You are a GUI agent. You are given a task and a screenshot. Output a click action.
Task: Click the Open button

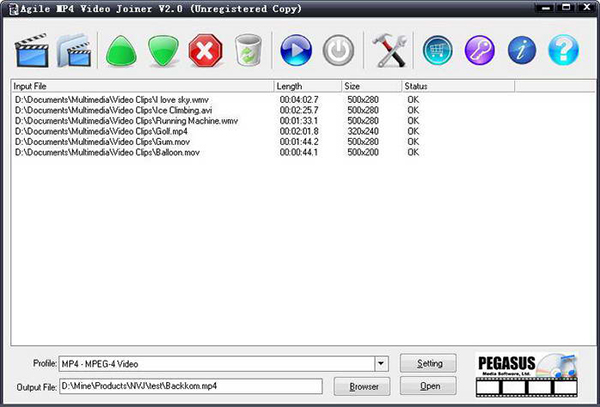tap(428, 386)
